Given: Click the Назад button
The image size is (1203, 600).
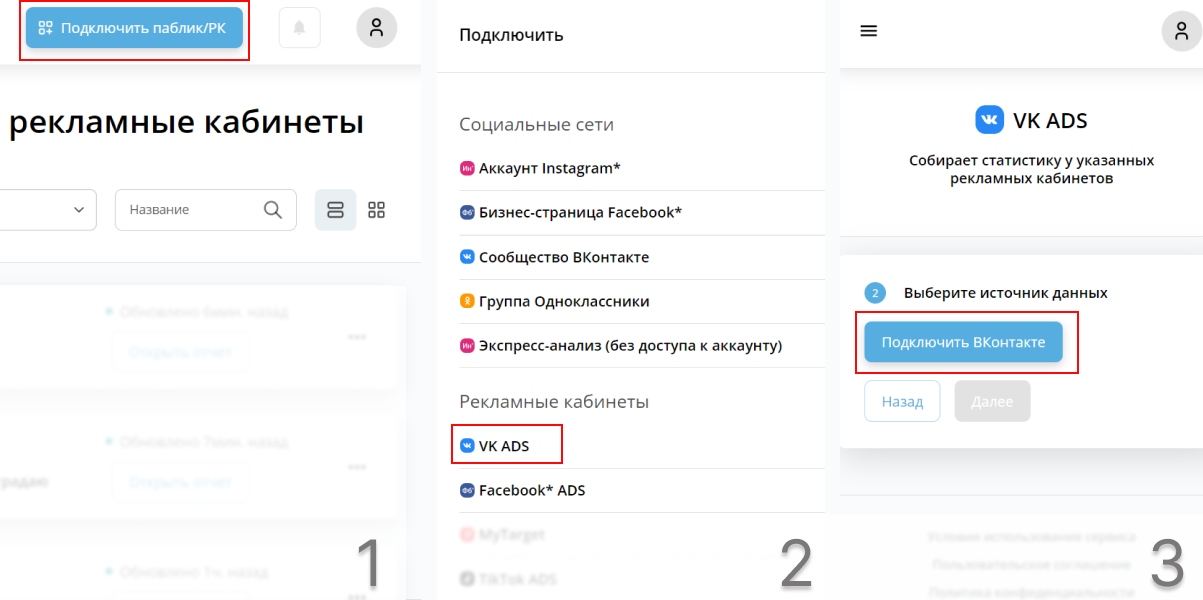Looking at the screenshot, I should (x=902, y=401).
